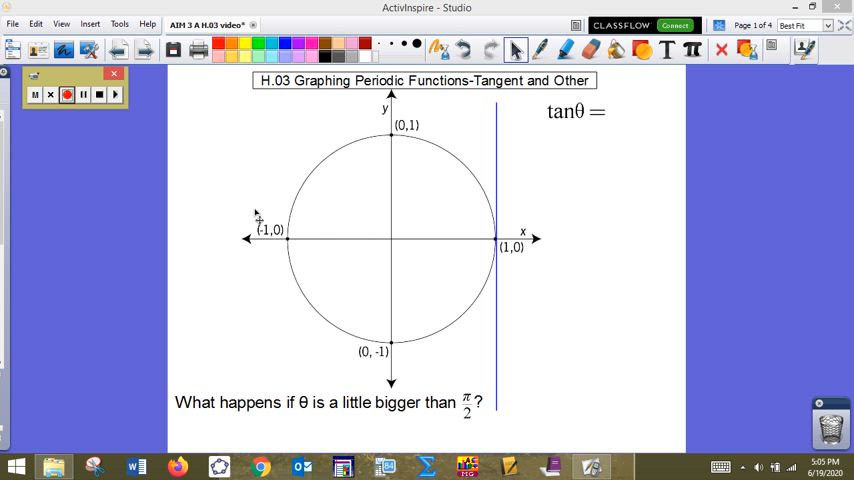Undo the last action

point(464,50)
